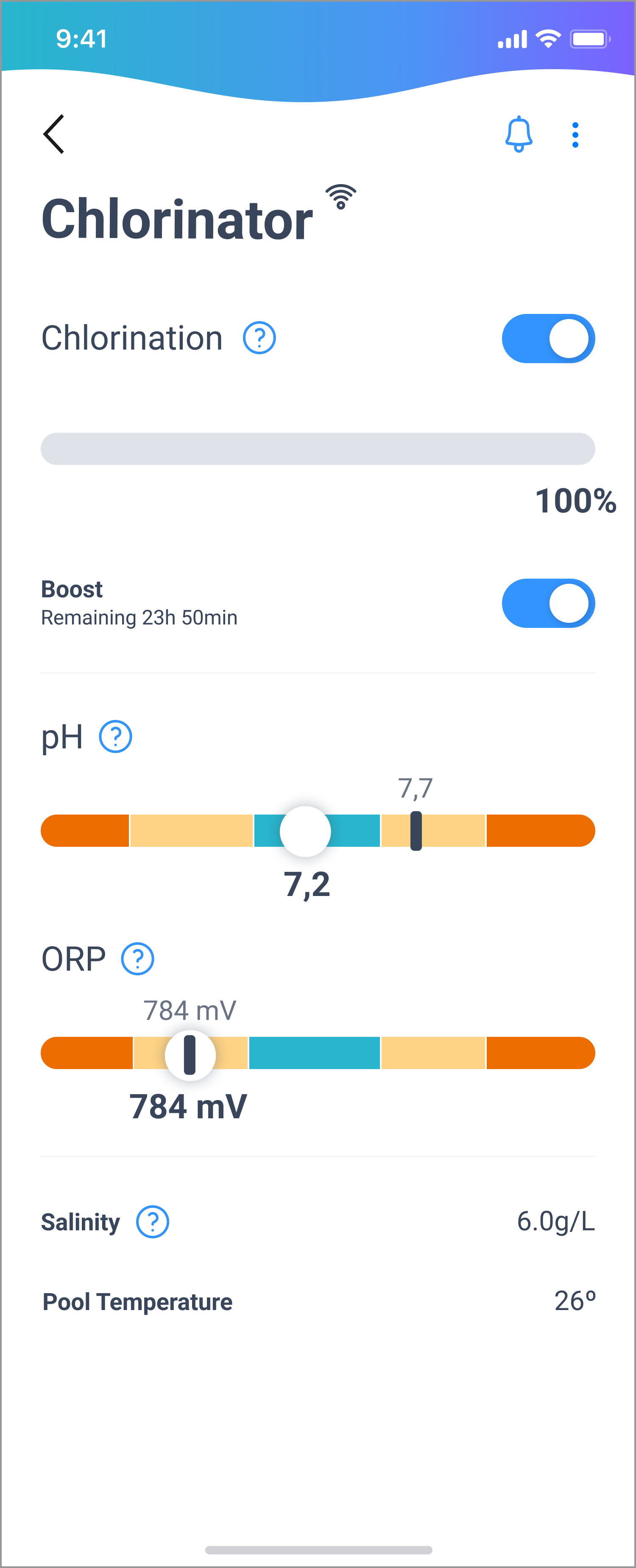Tap the Boost remaining time label
The image size is (636, 1568).
pyautogui.click(x=139, y=617)
